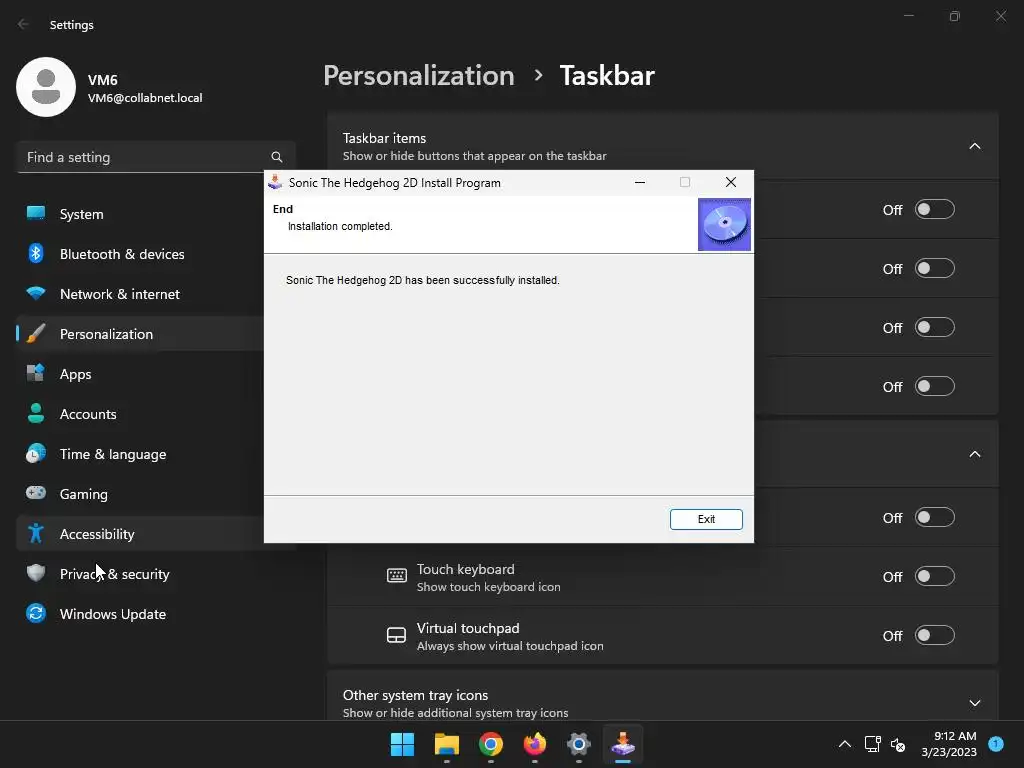
Task: Open the Apps icon in sidebar
Action: coord(36,374)
